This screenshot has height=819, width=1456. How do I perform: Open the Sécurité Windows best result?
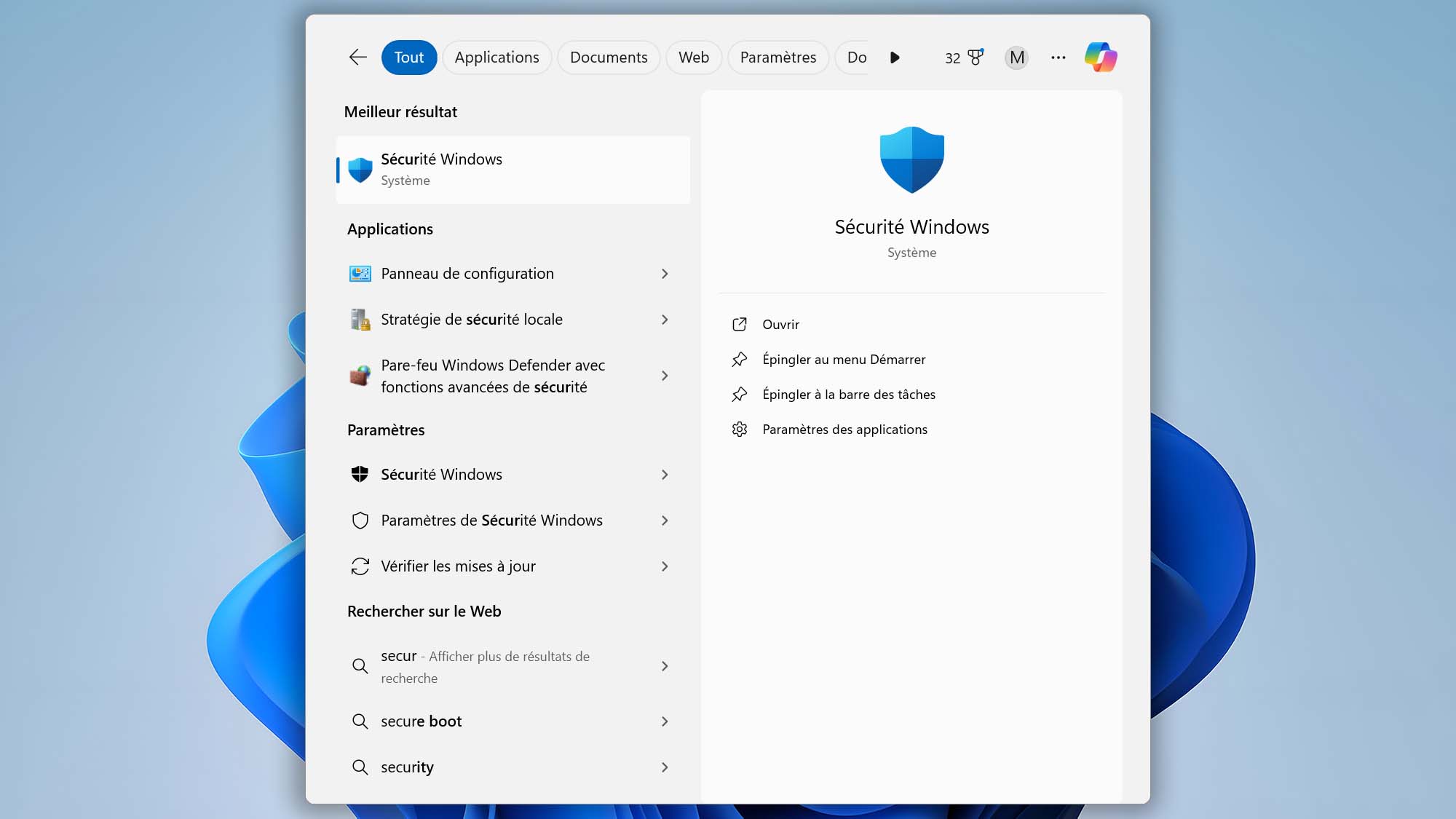pyautogui.click(x=513, y=170)
